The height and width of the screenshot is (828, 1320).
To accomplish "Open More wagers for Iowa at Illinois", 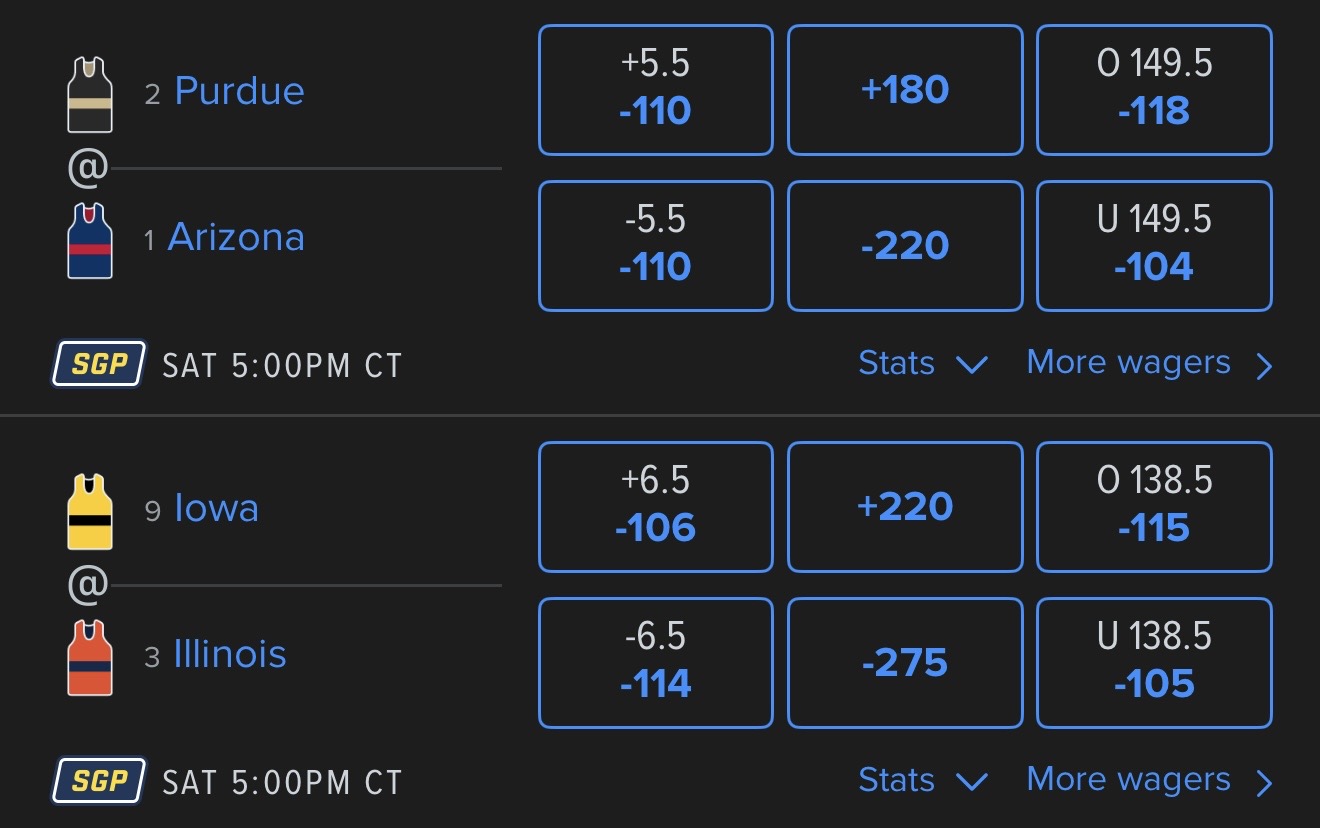I will pyautogui.click(x=1149, y=780).
